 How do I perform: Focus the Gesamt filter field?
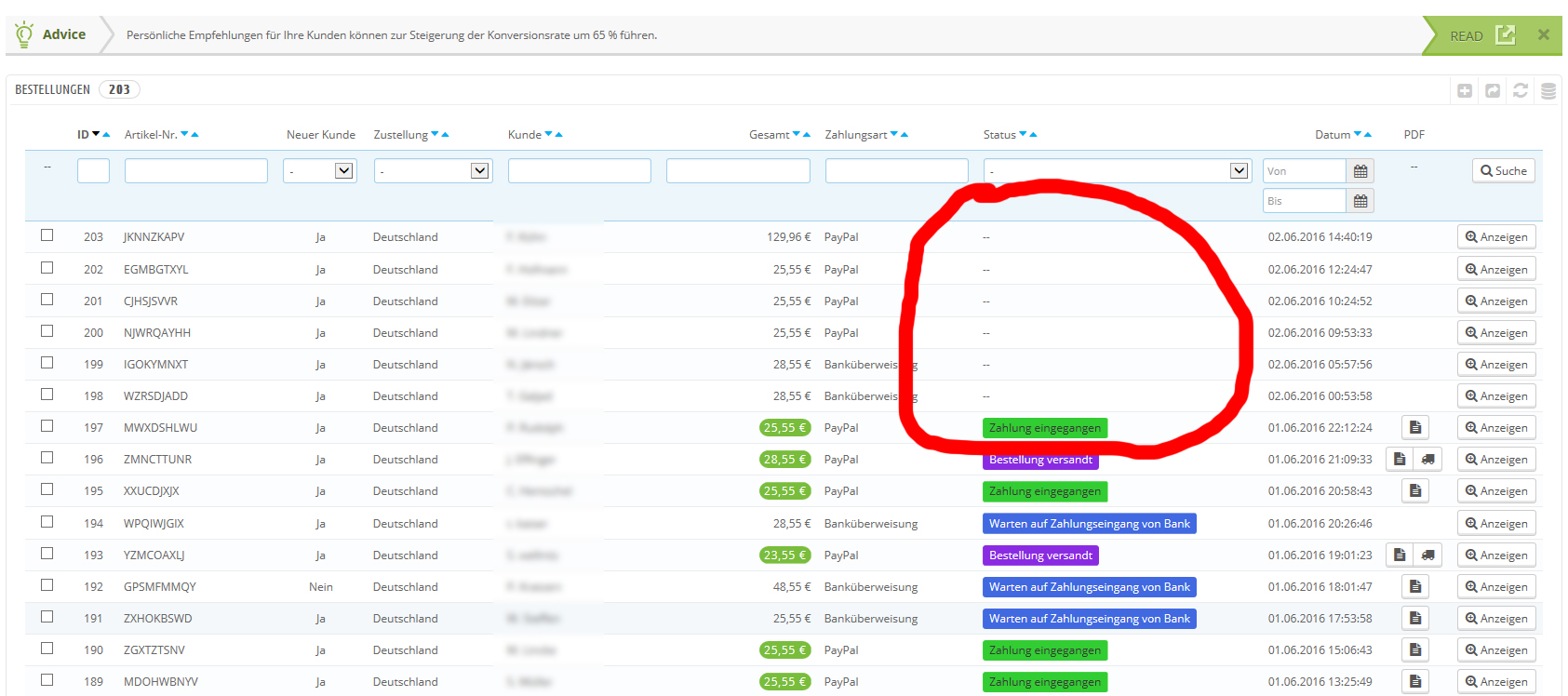coord(738,171)
